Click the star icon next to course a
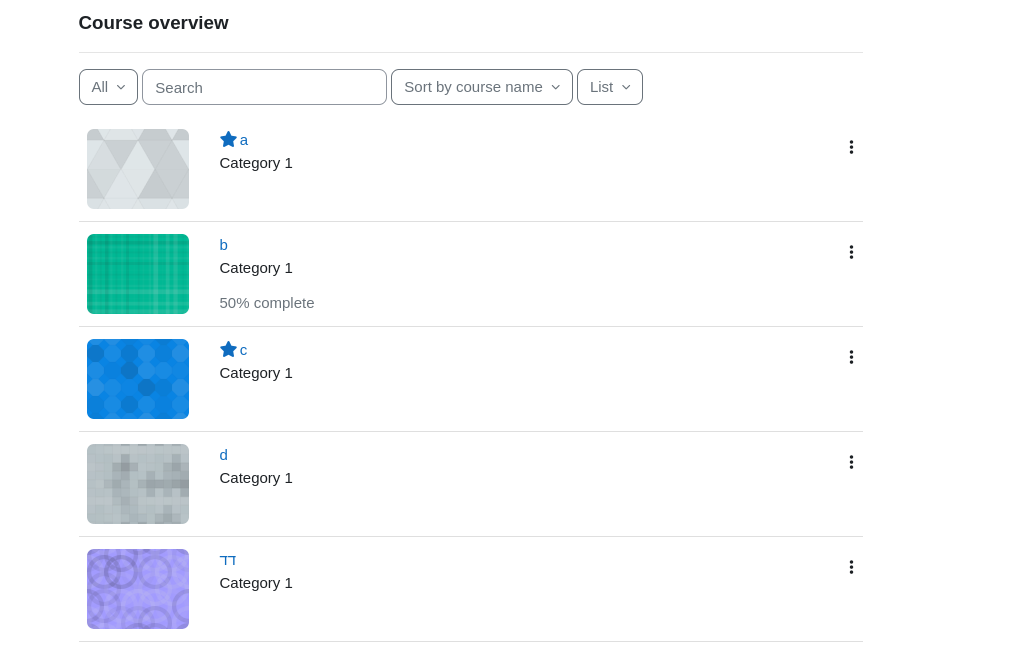 pyautogui.click(x=228, y=140)
